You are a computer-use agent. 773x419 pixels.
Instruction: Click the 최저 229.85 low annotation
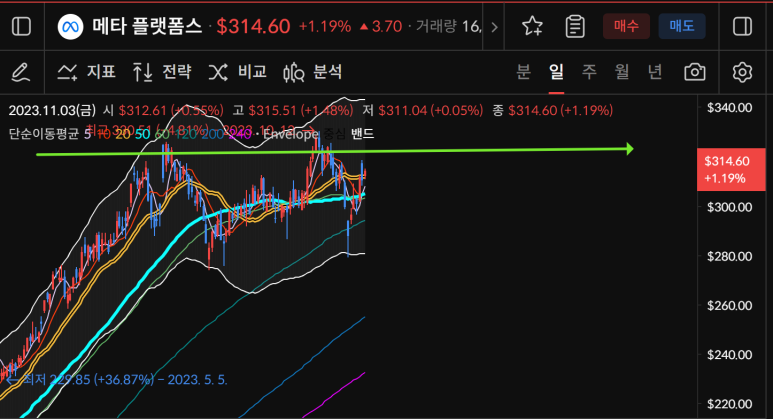117,380
